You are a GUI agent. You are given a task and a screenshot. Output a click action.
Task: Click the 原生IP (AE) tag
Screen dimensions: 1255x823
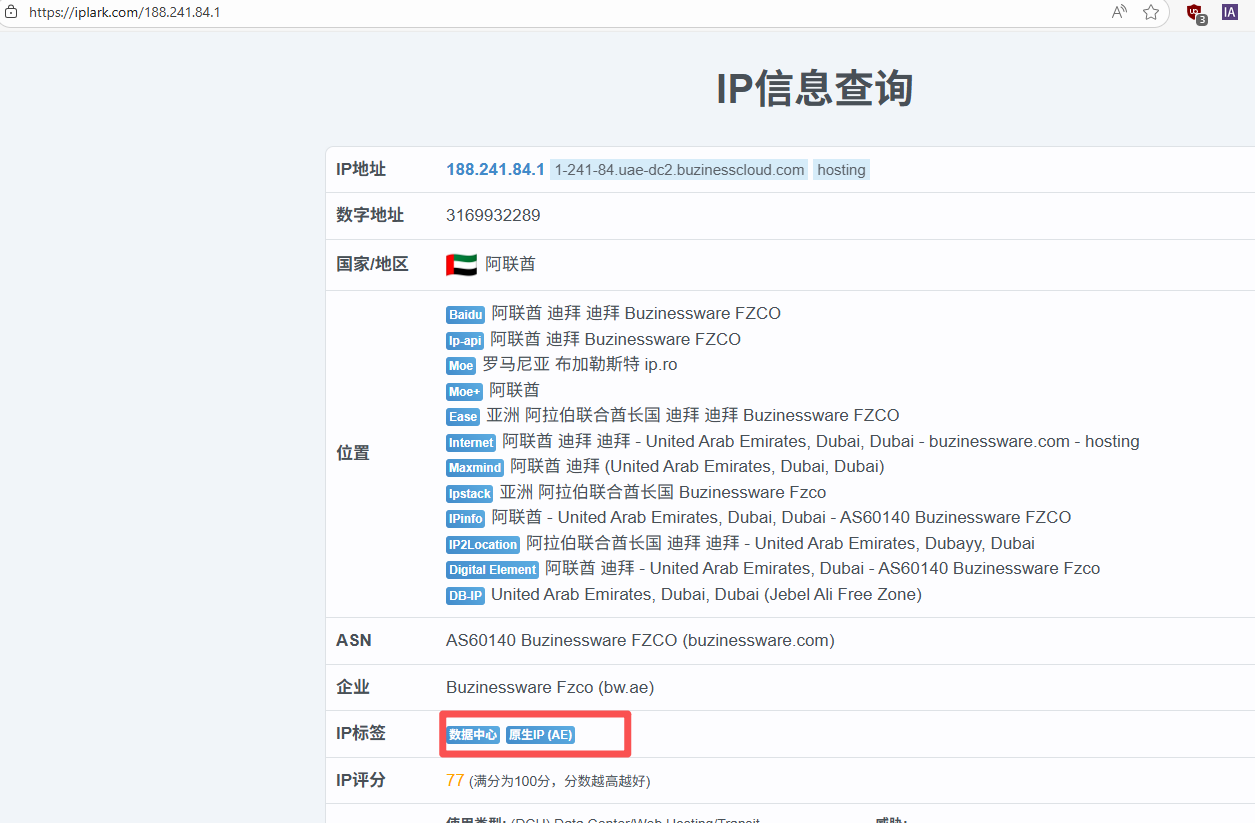pyautogui.click(x=540, y=735)
